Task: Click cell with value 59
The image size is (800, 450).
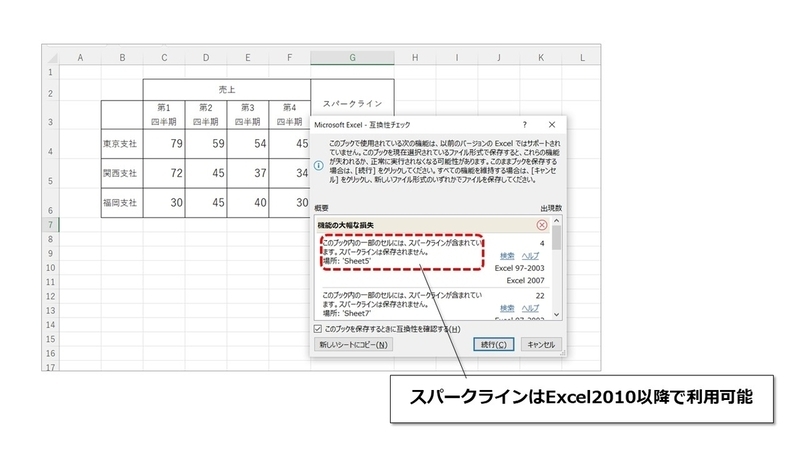Action: point(206,144)
